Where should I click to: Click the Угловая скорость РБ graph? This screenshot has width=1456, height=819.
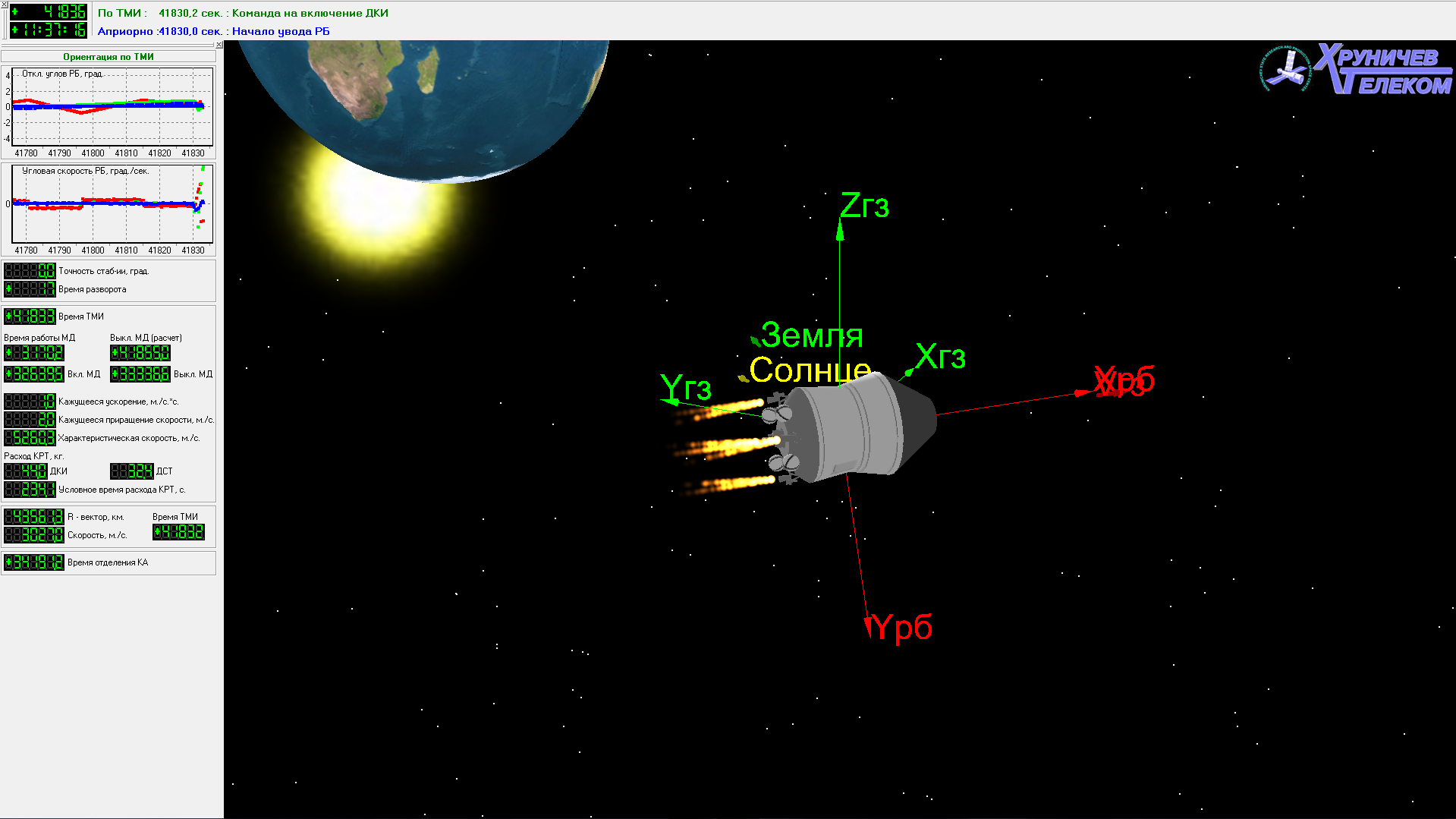click(112, 204)
